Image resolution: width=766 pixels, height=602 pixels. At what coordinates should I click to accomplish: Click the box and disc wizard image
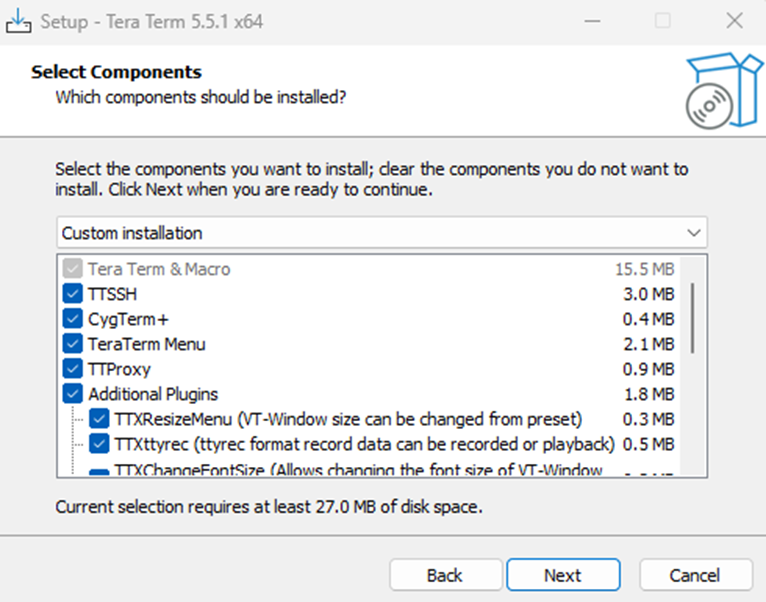pos(724,91)
